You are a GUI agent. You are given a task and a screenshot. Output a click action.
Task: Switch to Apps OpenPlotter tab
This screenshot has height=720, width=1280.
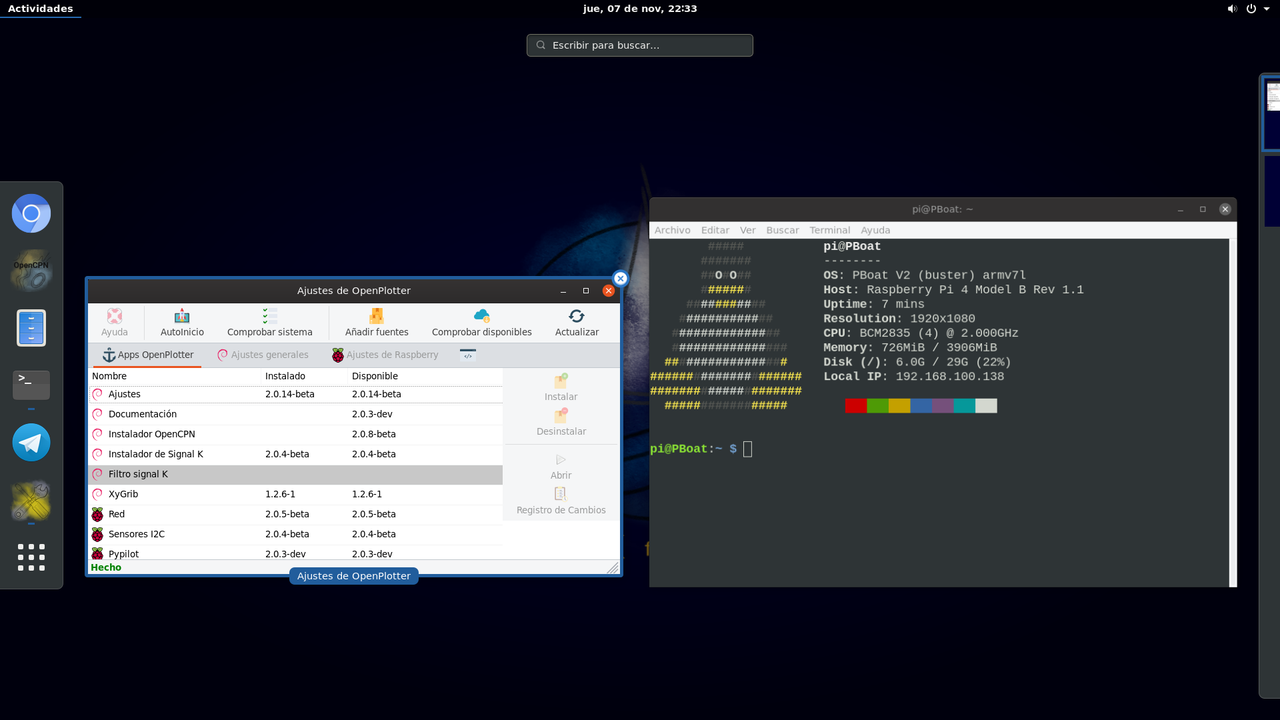(x=148, y=355)
